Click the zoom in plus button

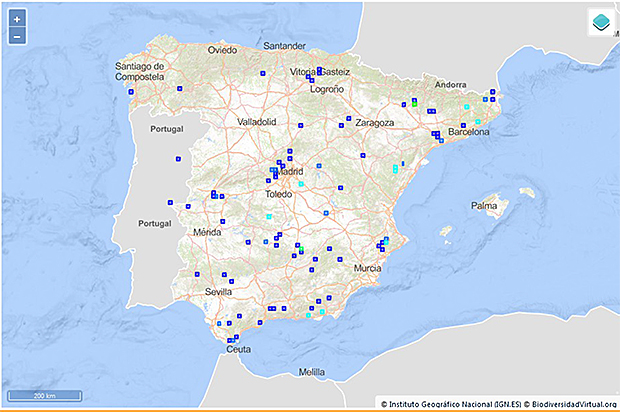click(x=17, y=19)
